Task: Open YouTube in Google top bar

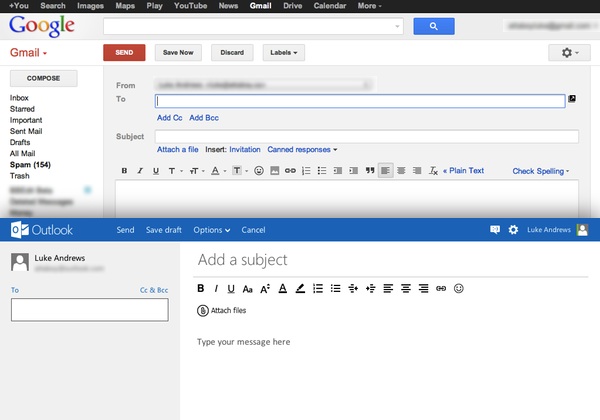Action: click(x=191, y=6)
